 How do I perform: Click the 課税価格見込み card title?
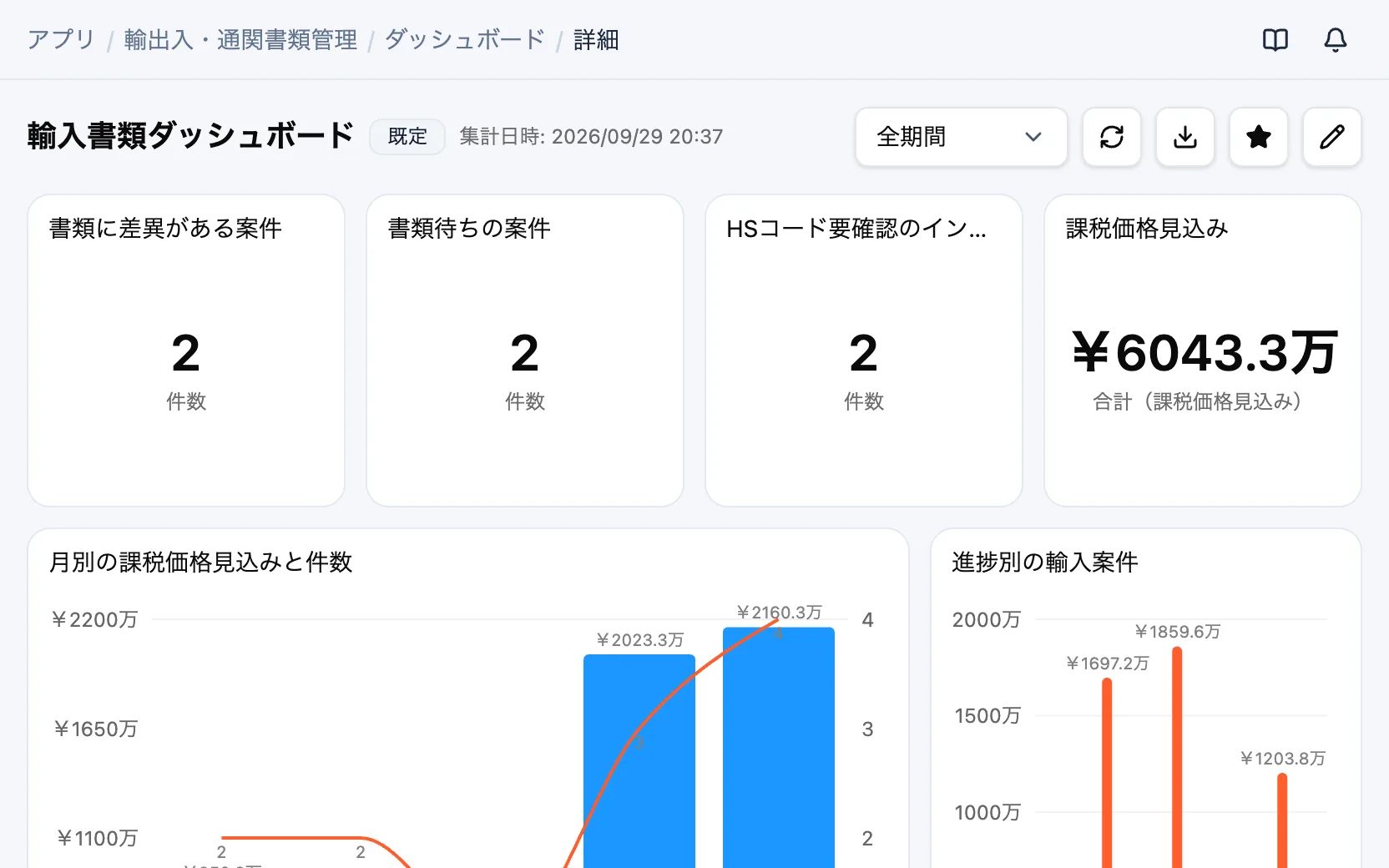pos(1147,228)
